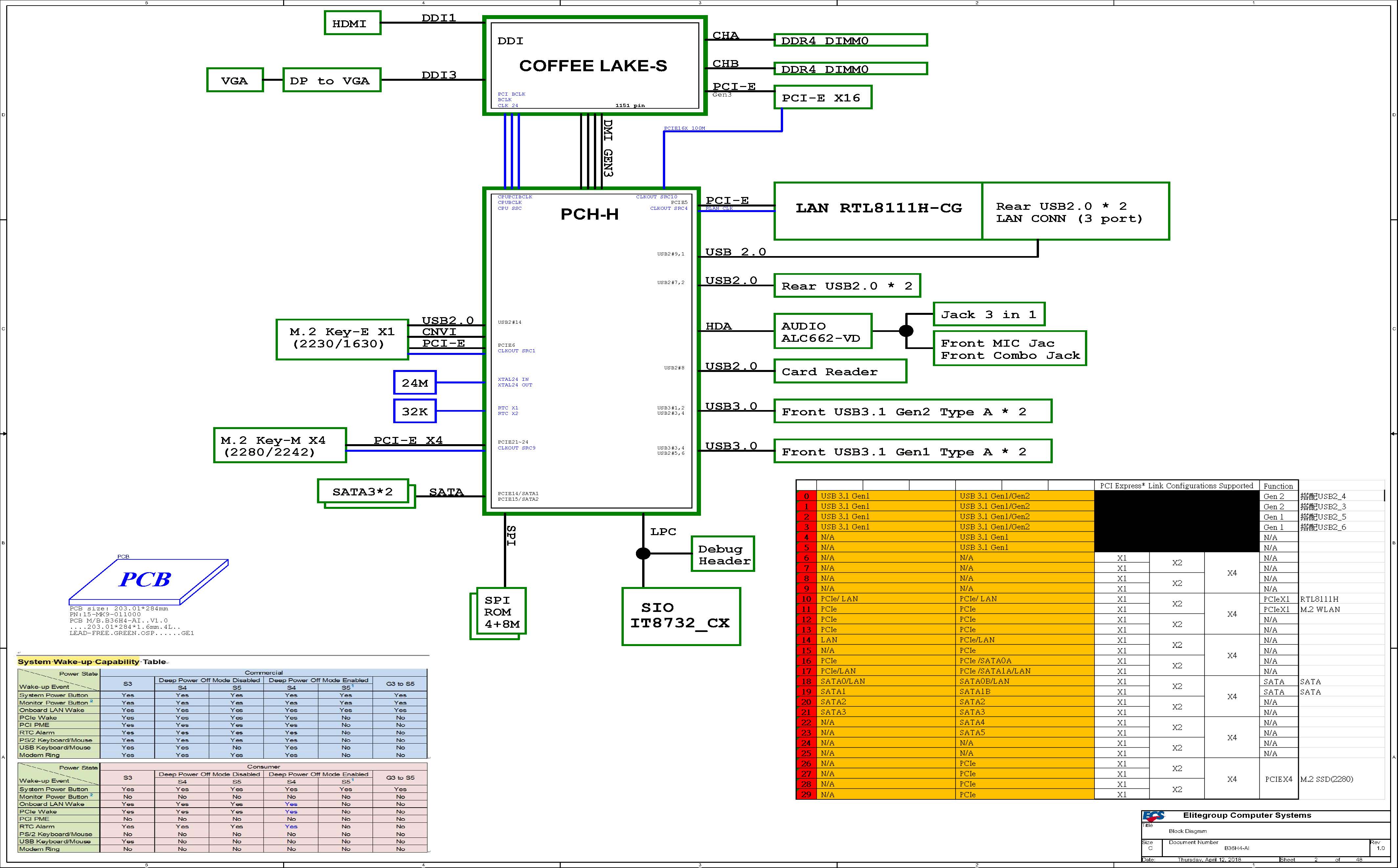Click the Block Diagram title text

1187,831
